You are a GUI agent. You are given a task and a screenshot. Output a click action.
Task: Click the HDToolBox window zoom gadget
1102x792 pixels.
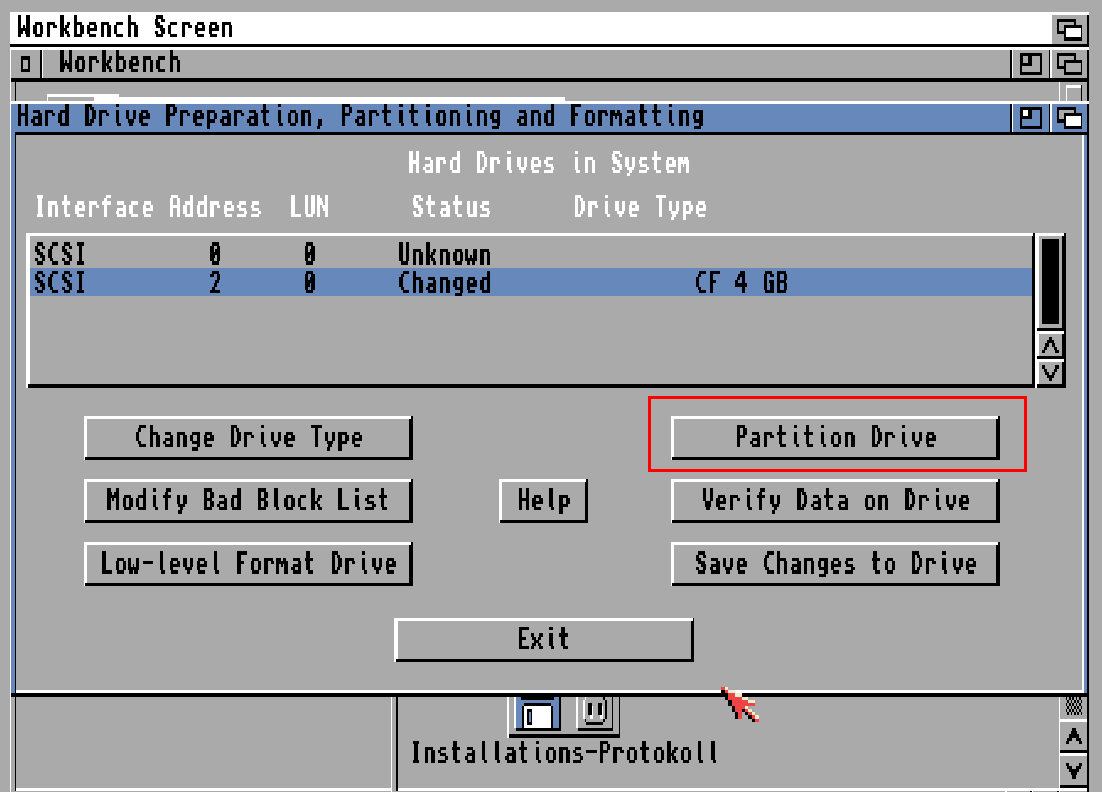click(1029, 117)
